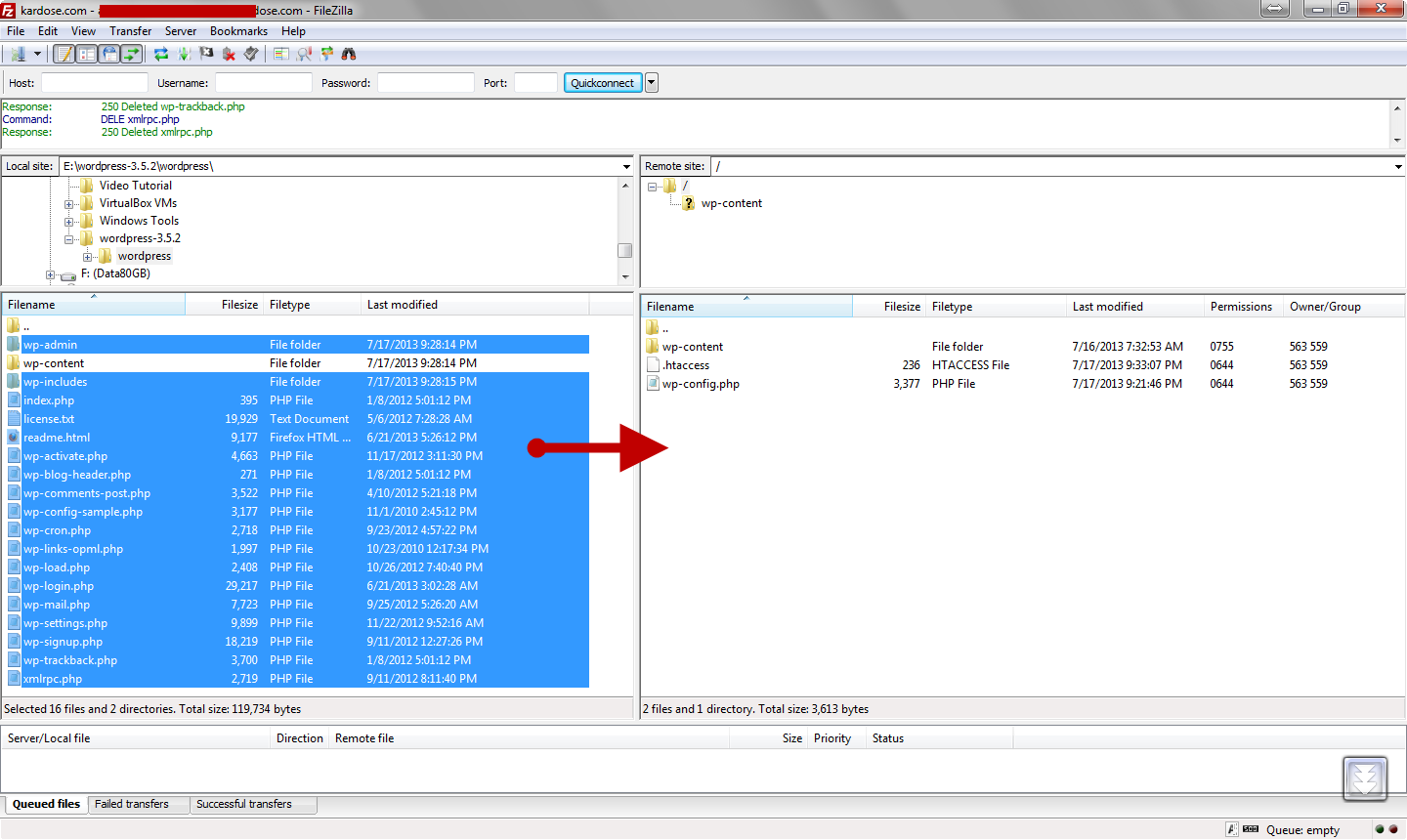Expand the wordpress subfolder in local tree
1407x840 pixels.
(x=88, y=257)
